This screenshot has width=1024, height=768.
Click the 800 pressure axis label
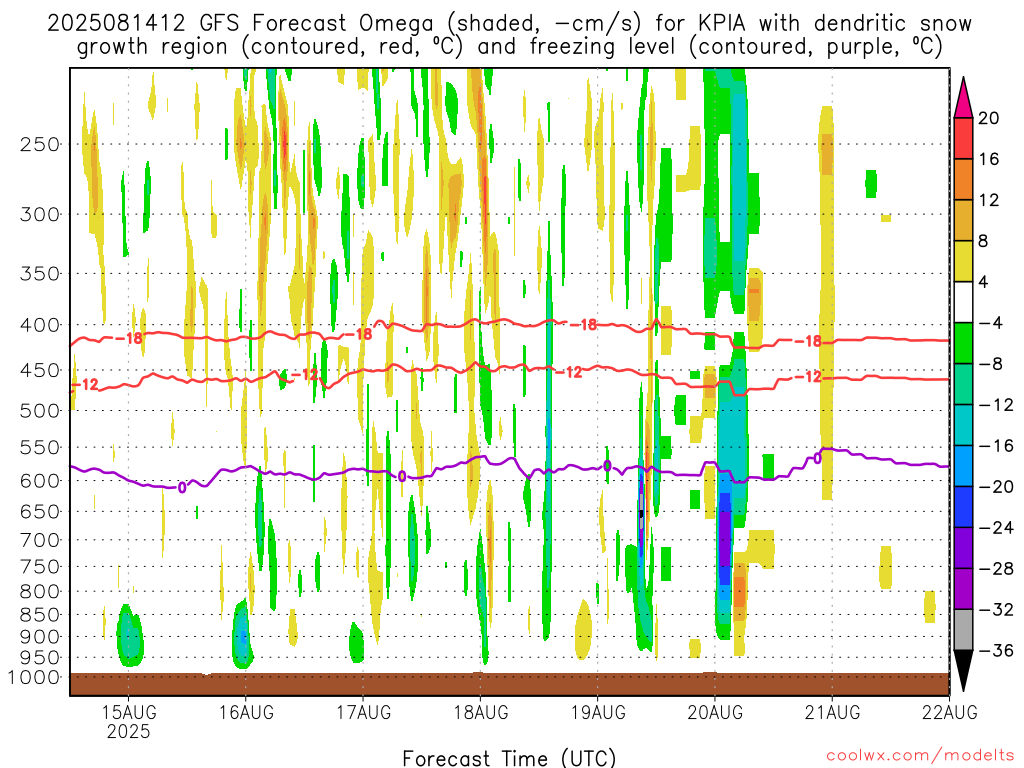(40, 592)
